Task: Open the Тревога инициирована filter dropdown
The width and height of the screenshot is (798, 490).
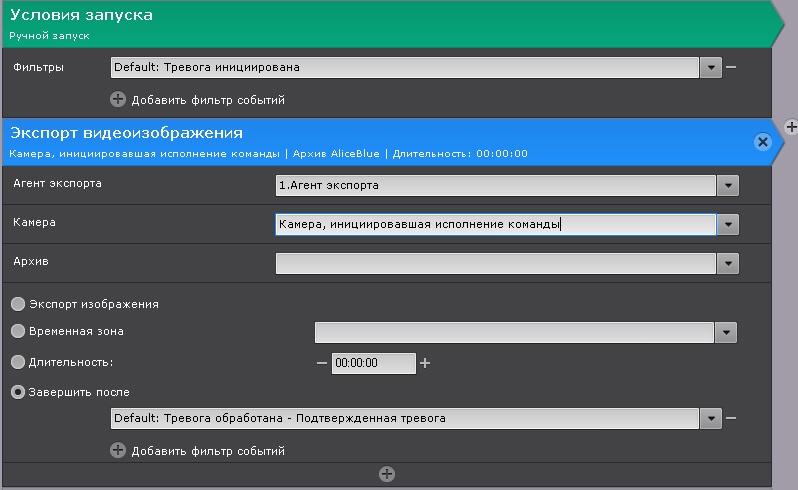Action: pos(710,68)
